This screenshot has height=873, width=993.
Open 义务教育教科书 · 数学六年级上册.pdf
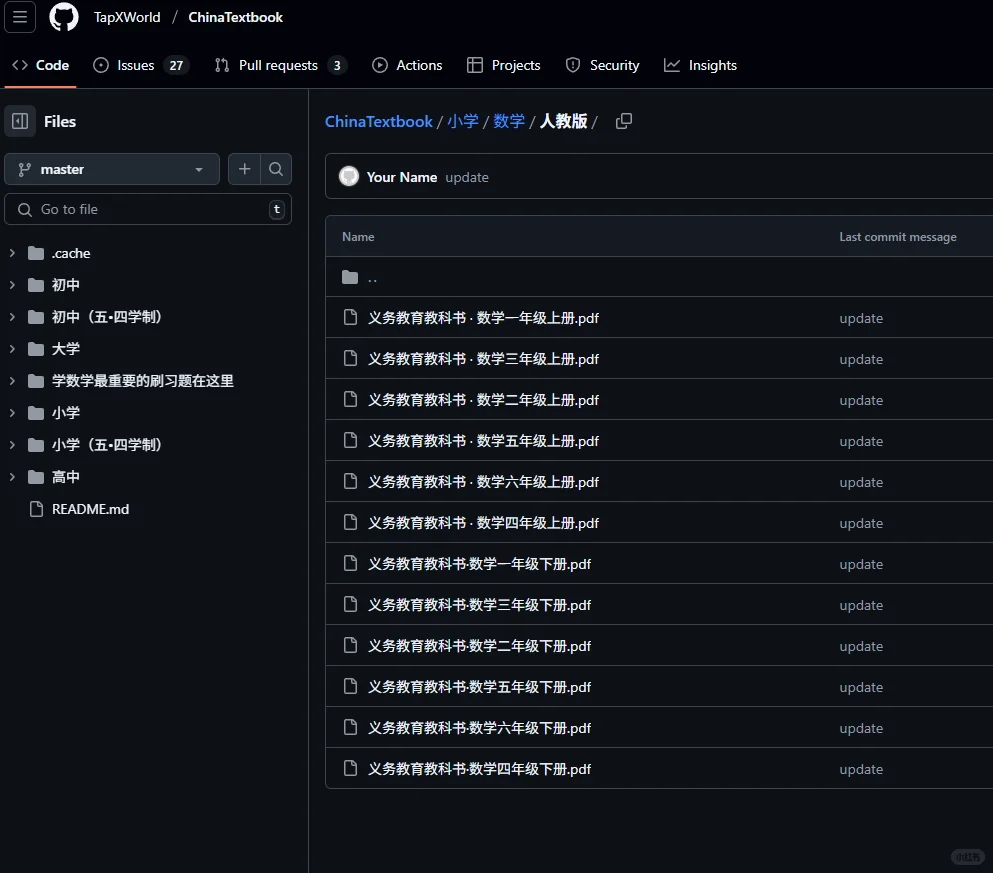click(x=483, y=482)
